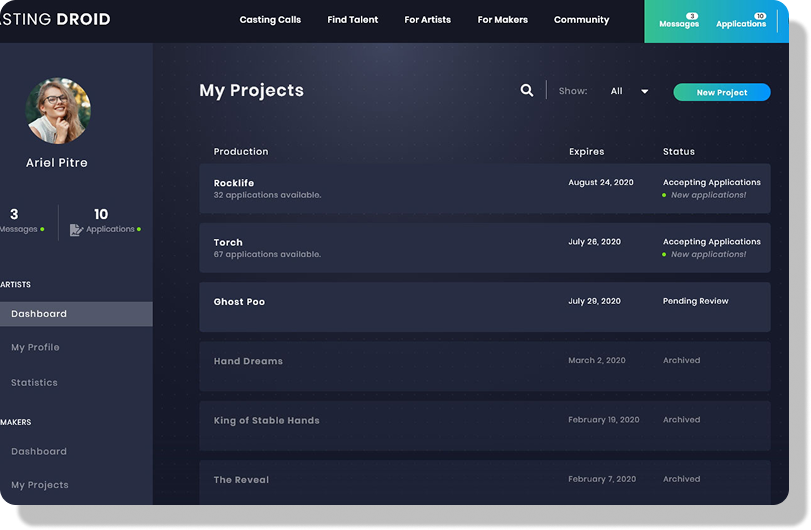Viewport: 811px width, 530px height.
Task: Open the Hand Dreams archived project
Action: tap(485, 367)
